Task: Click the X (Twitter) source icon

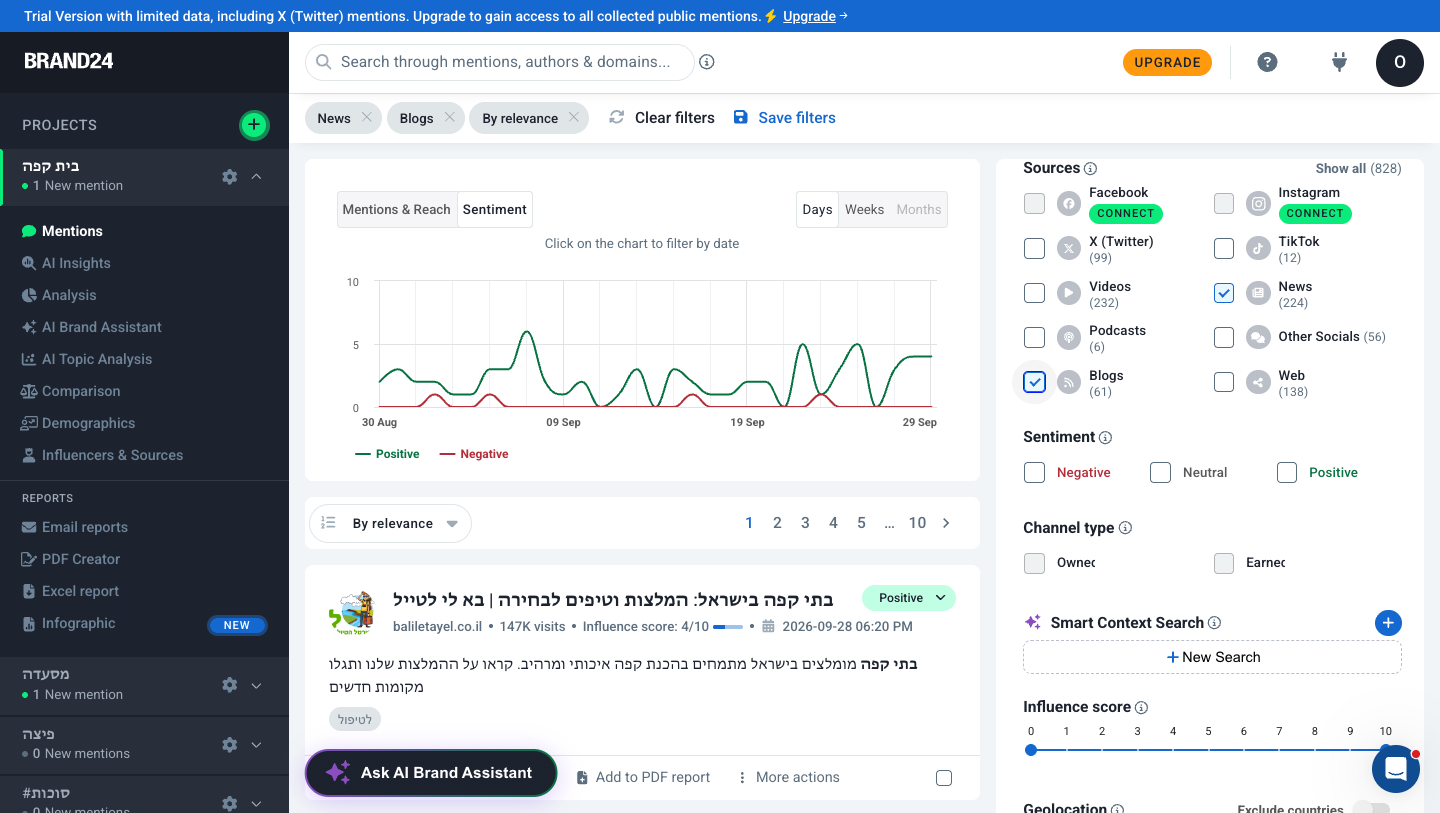Action: point(1069,248)
